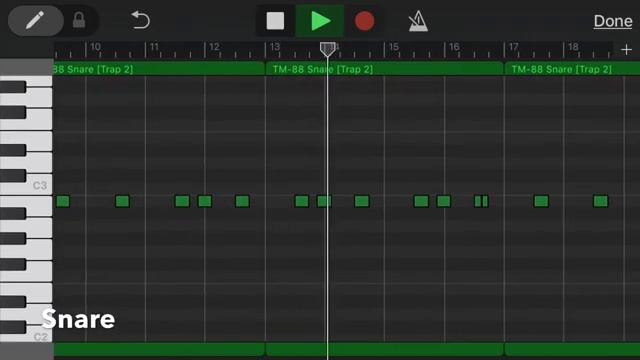Select the partially visible Snare region before bar 10
Image resolution: width=640 pixels, height=360 pixels.
point(159,69)
